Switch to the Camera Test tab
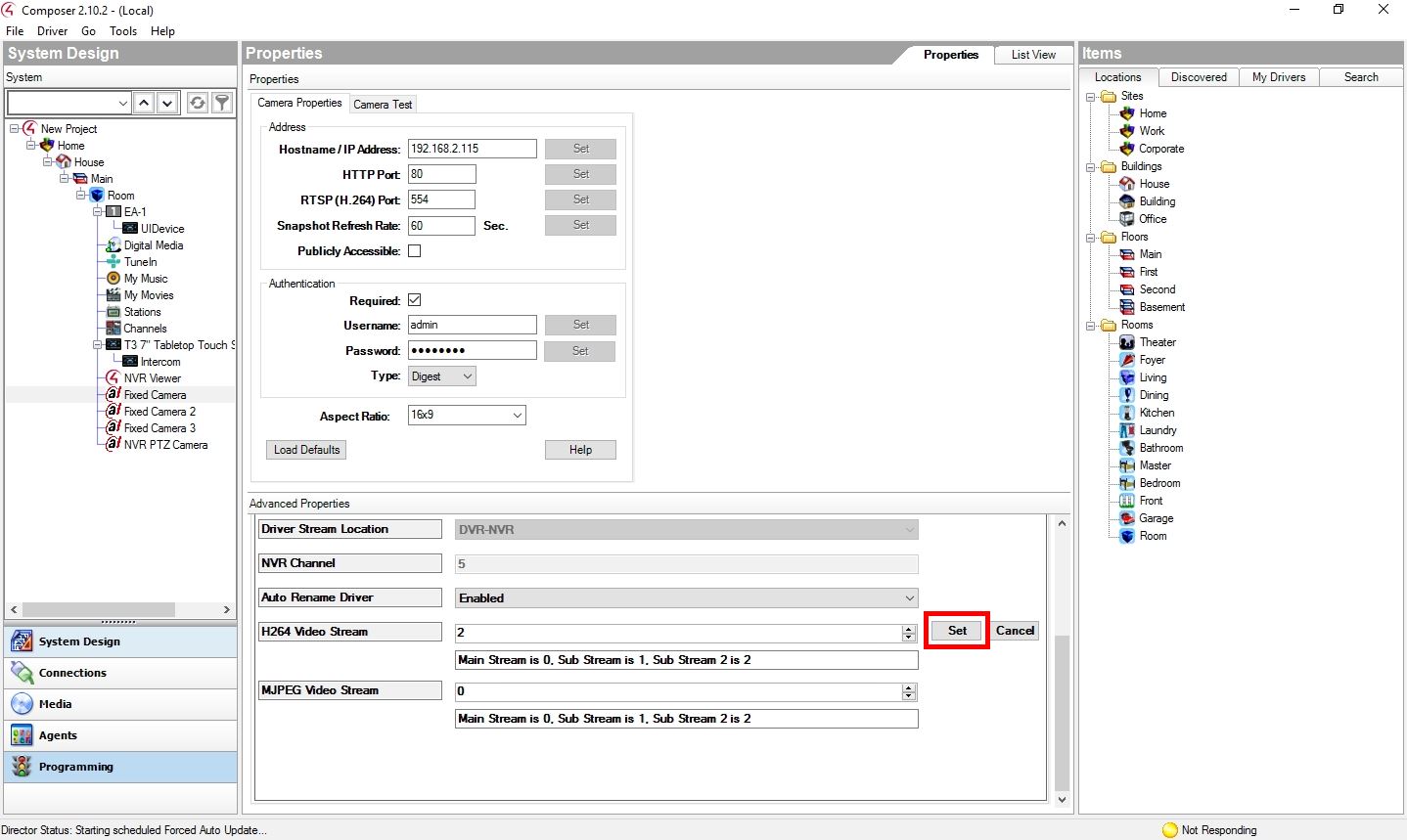This screenshot has height=840, width=1407. 383,105
